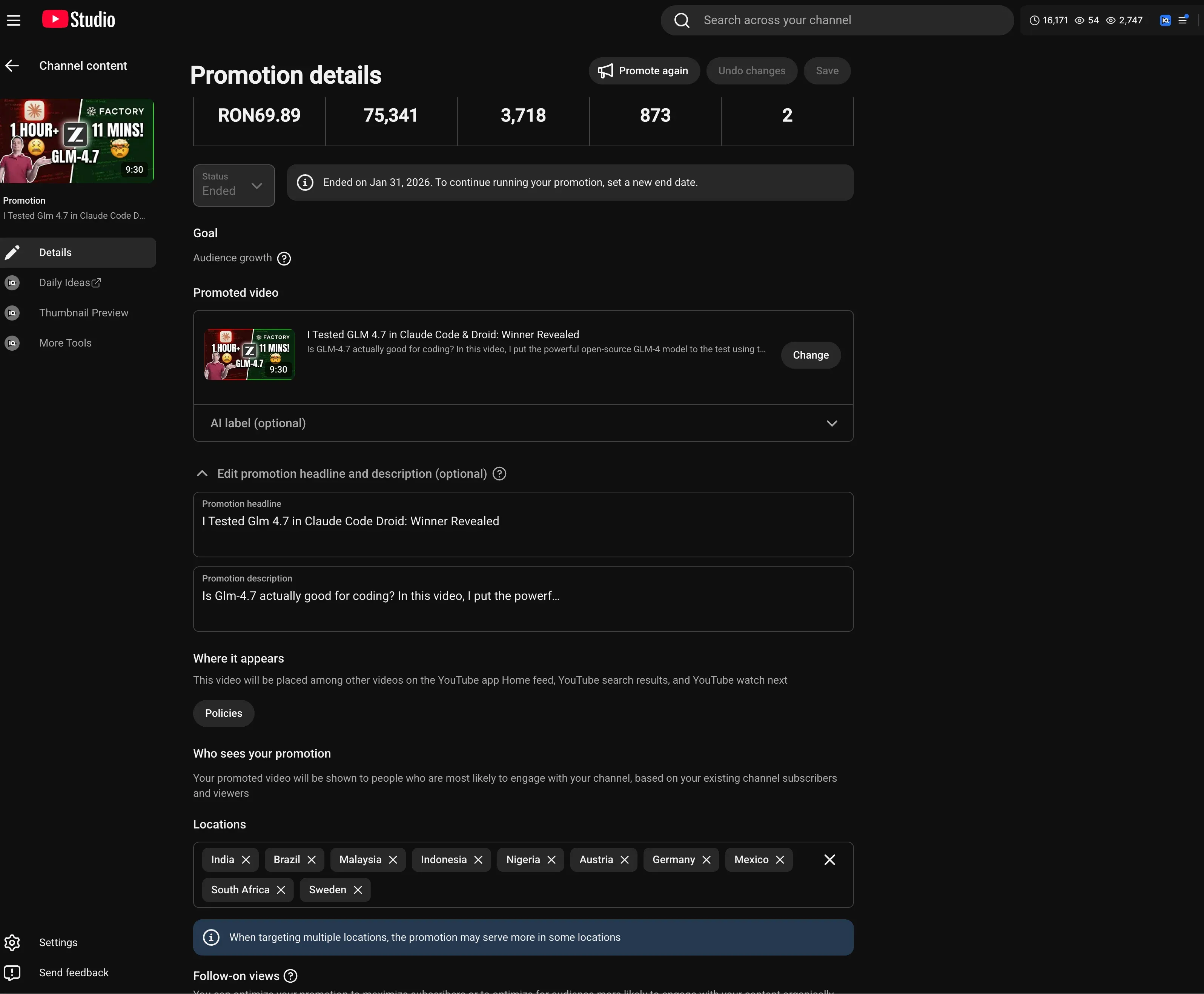Click the eye icon next to 54
Viewport: 1204px width, 994px height.
click(1079, 21)
